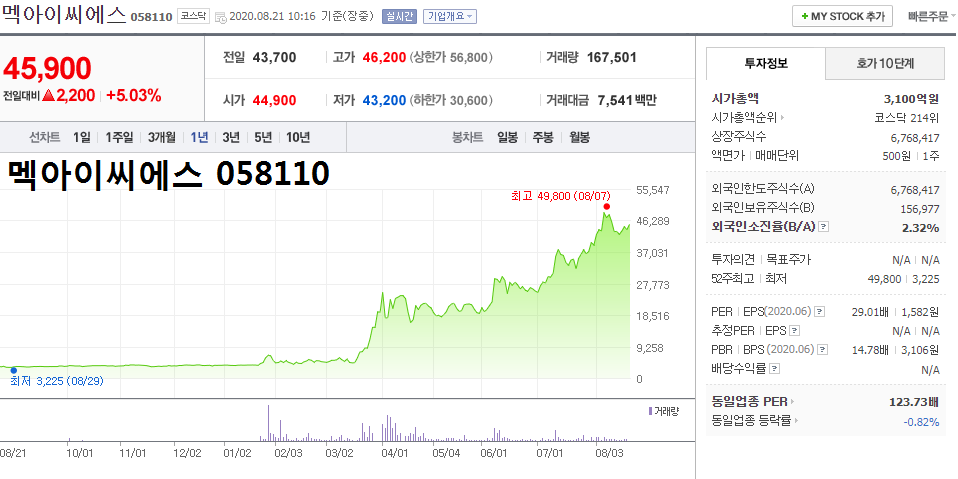Viewport: 958px width, 479px height.
Task: Click the 04/01 date on chart axis
Action: [394, 453]
